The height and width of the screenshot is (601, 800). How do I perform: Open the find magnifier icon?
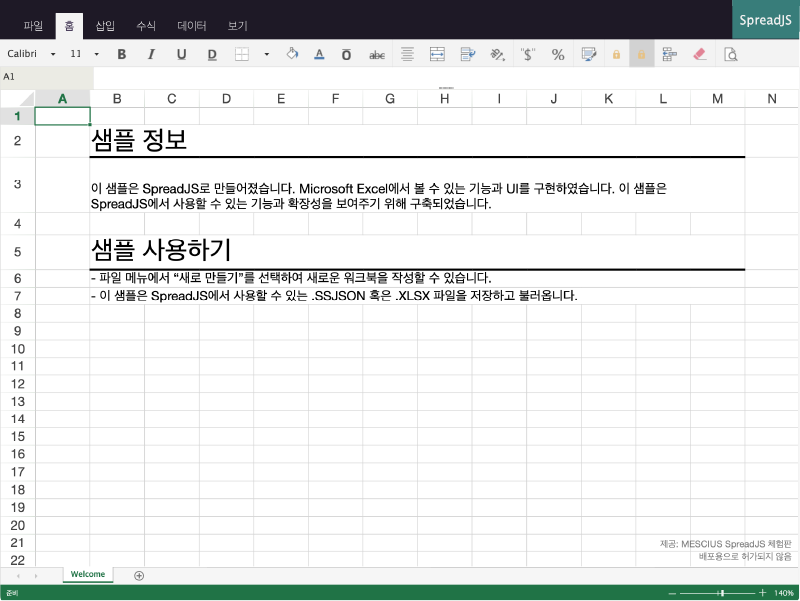[731, 54]
